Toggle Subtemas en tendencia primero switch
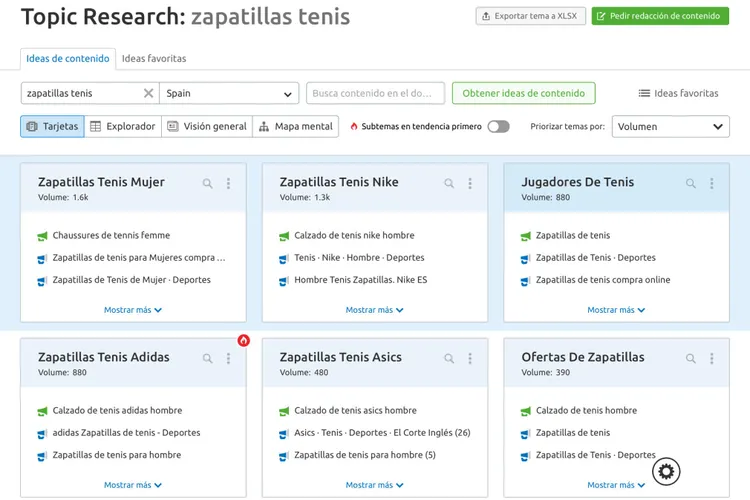The height and width of the screenshot is (500, 750). pos(498,126)
